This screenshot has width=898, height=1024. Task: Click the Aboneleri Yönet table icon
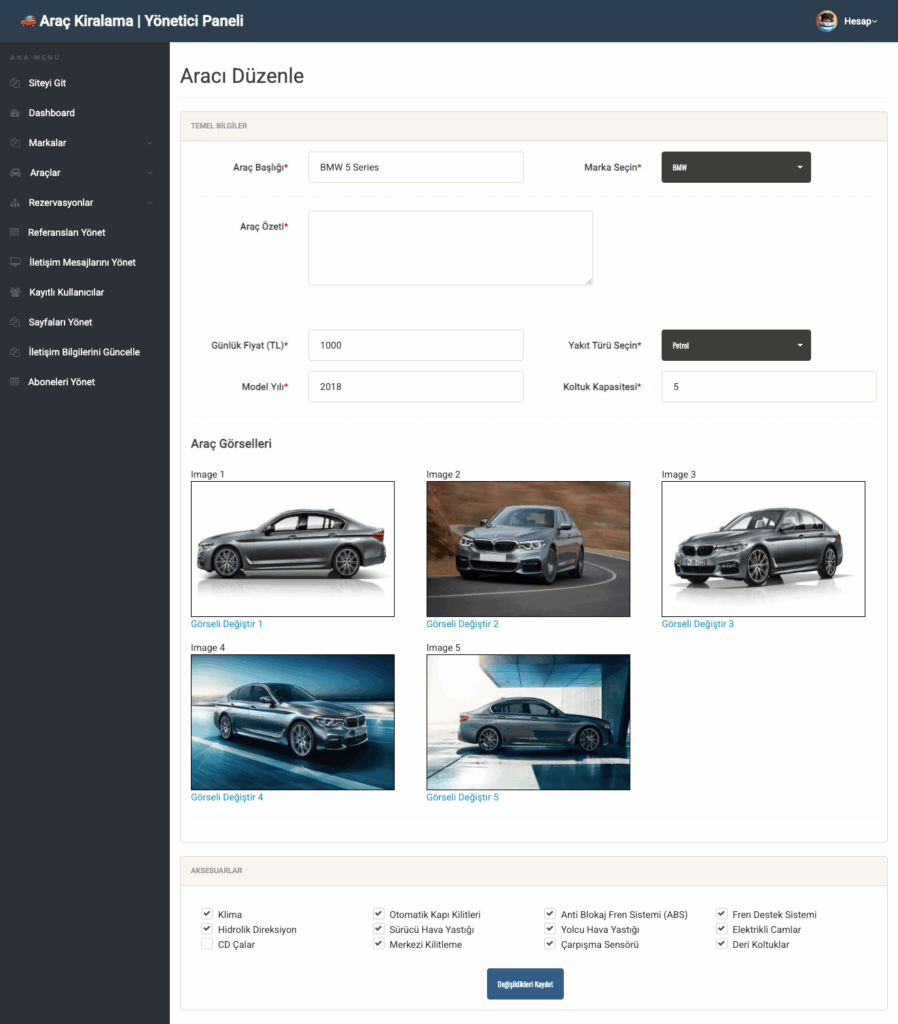[x=15, y=382]
